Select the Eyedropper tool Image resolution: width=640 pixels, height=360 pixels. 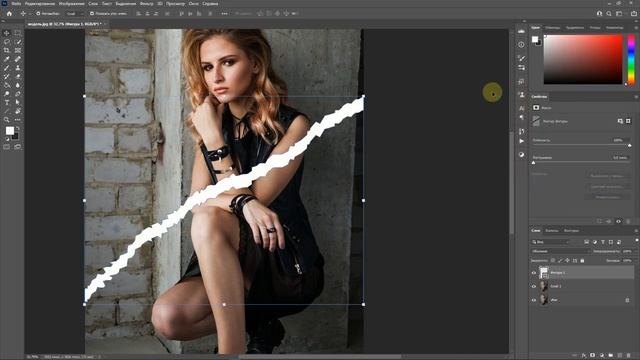(x=7, y=59)
